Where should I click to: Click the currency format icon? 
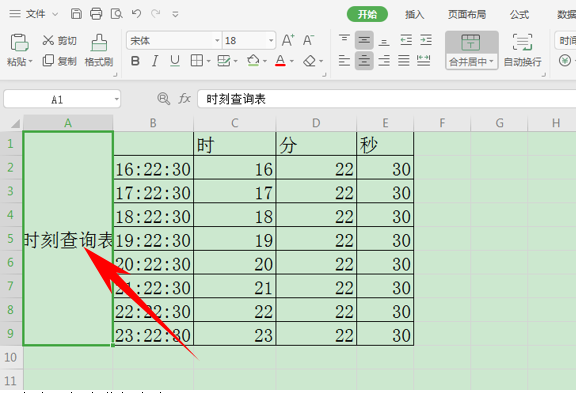[565, 60]
